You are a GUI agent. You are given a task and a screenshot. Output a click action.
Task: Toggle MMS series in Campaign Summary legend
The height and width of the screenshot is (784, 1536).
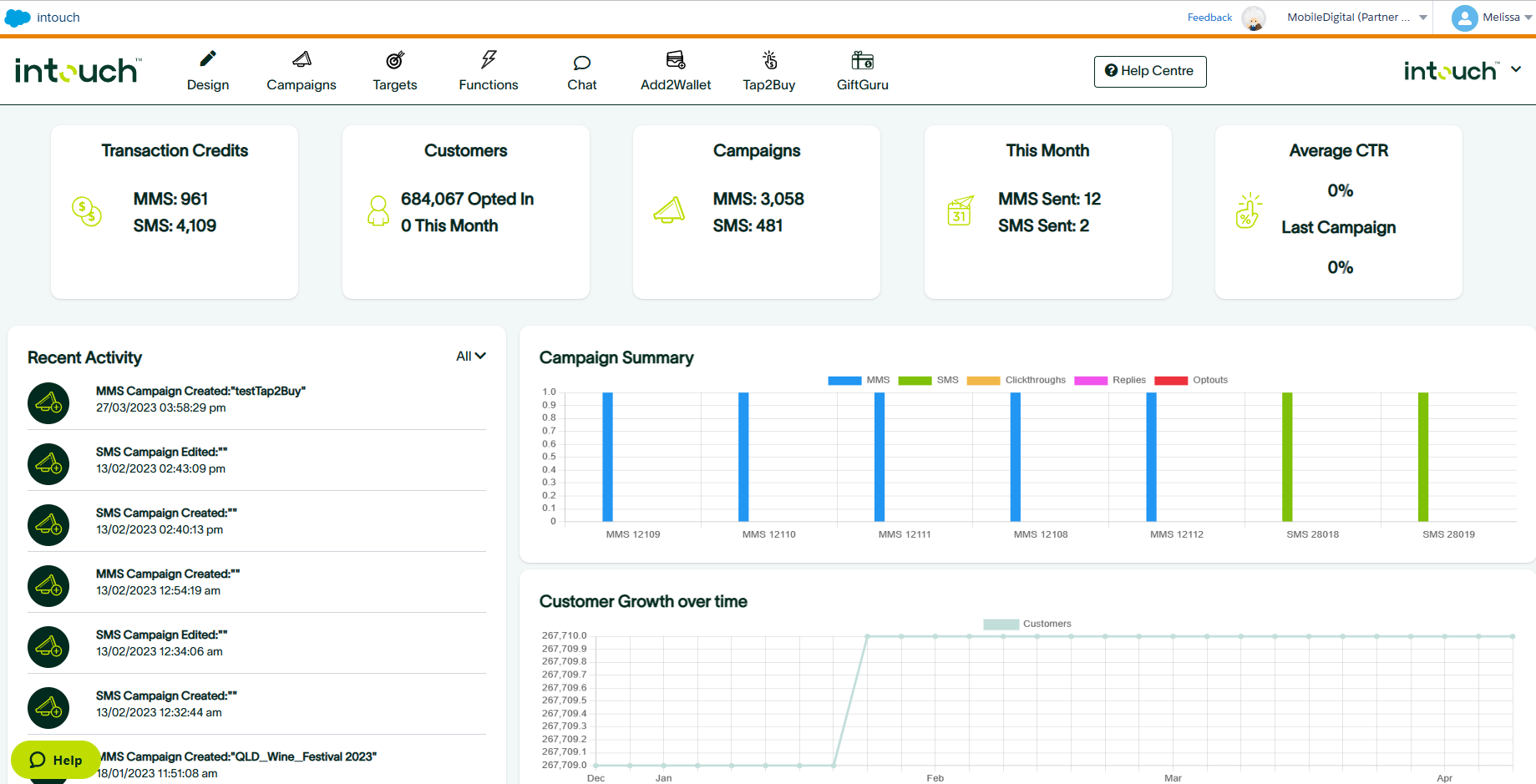[x=844, y=381]
